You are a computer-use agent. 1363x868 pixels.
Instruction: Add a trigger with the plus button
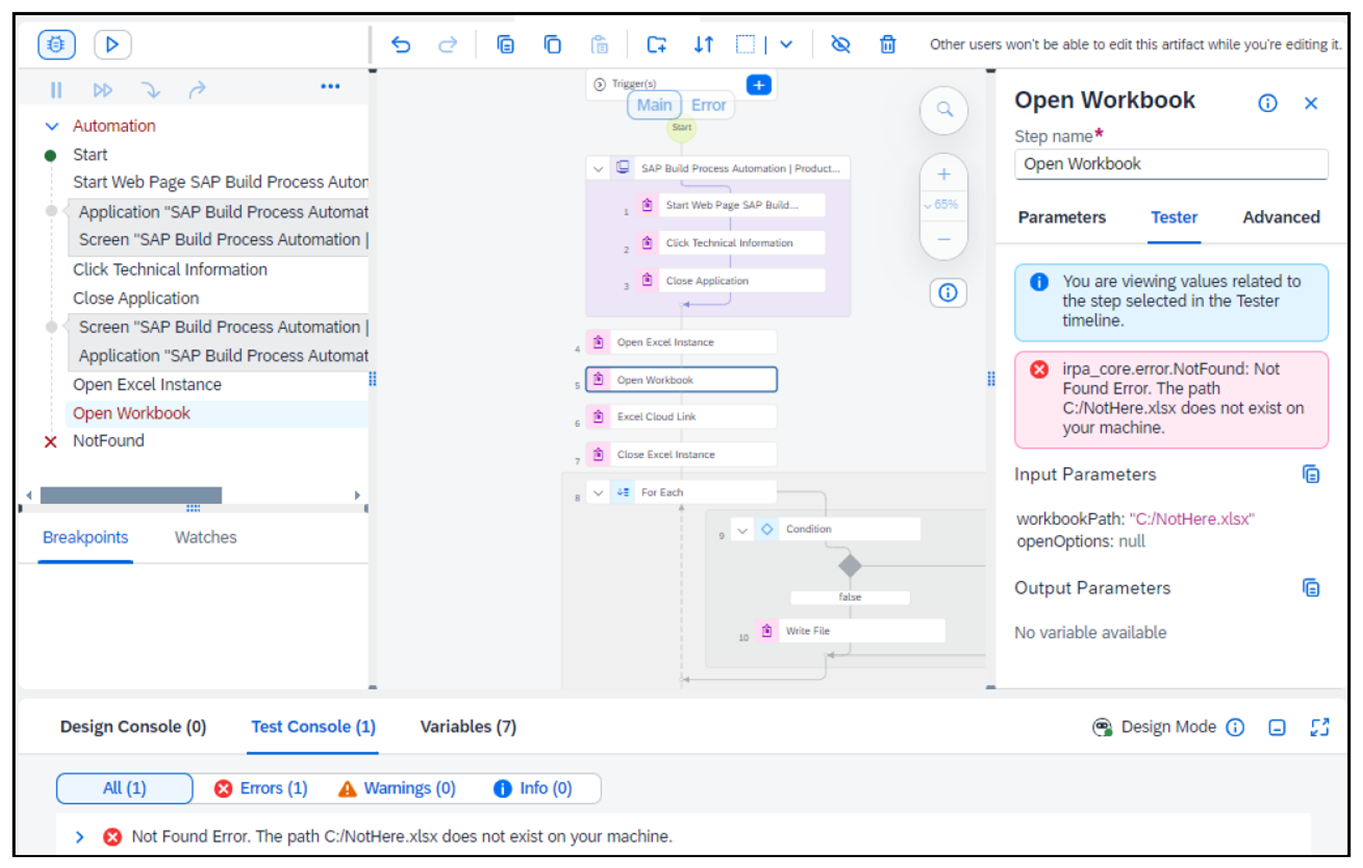[759, 85]
